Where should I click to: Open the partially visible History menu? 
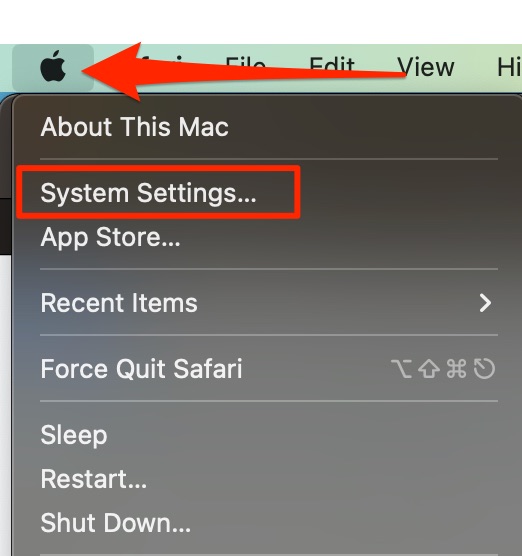(x=509, y=67)
